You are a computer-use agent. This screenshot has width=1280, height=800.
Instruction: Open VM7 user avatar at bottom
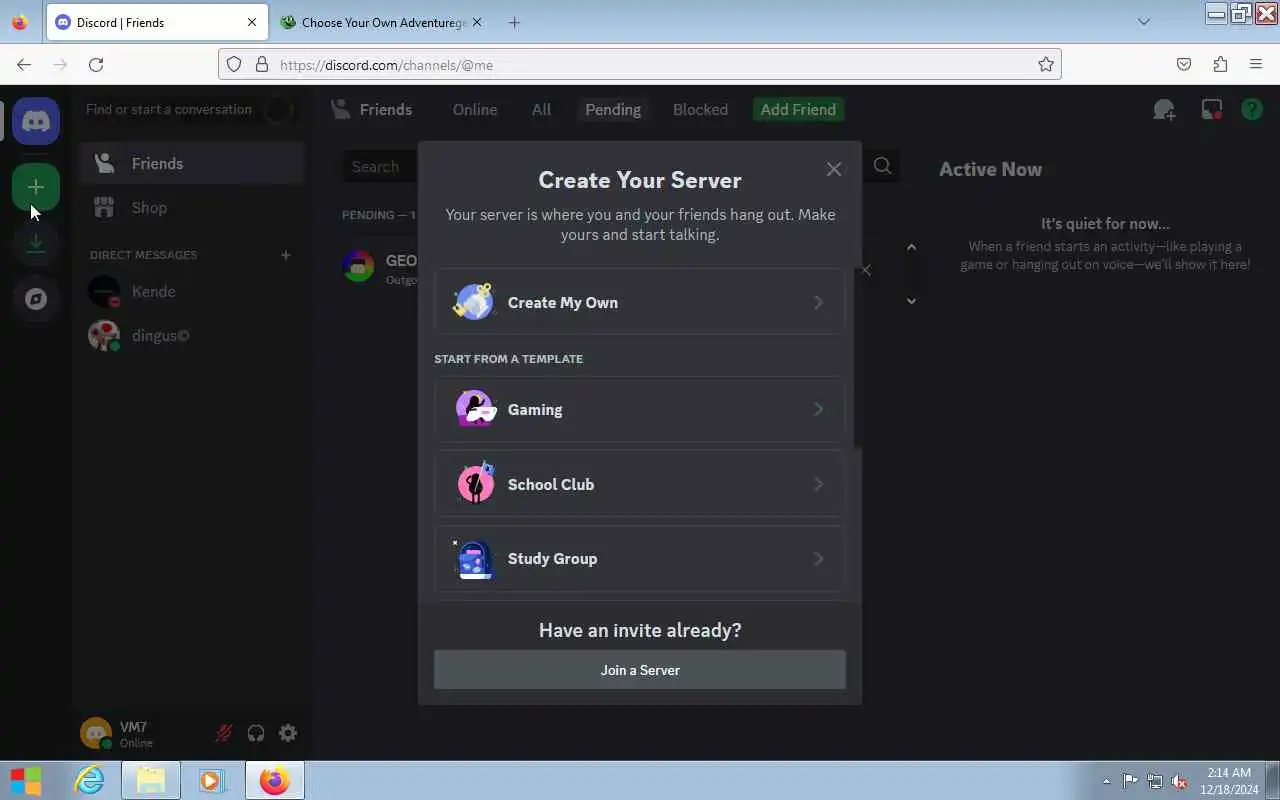tap(96, 733)
